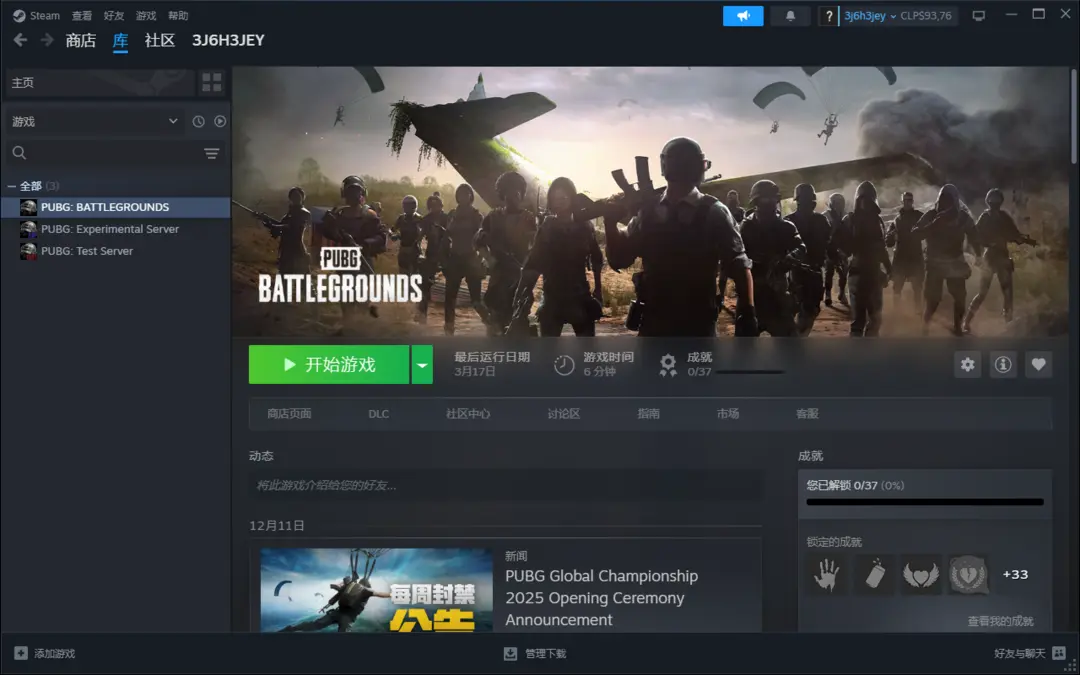
Task: Add PUBG to favorites heart icon
Action: point(1039,364)
